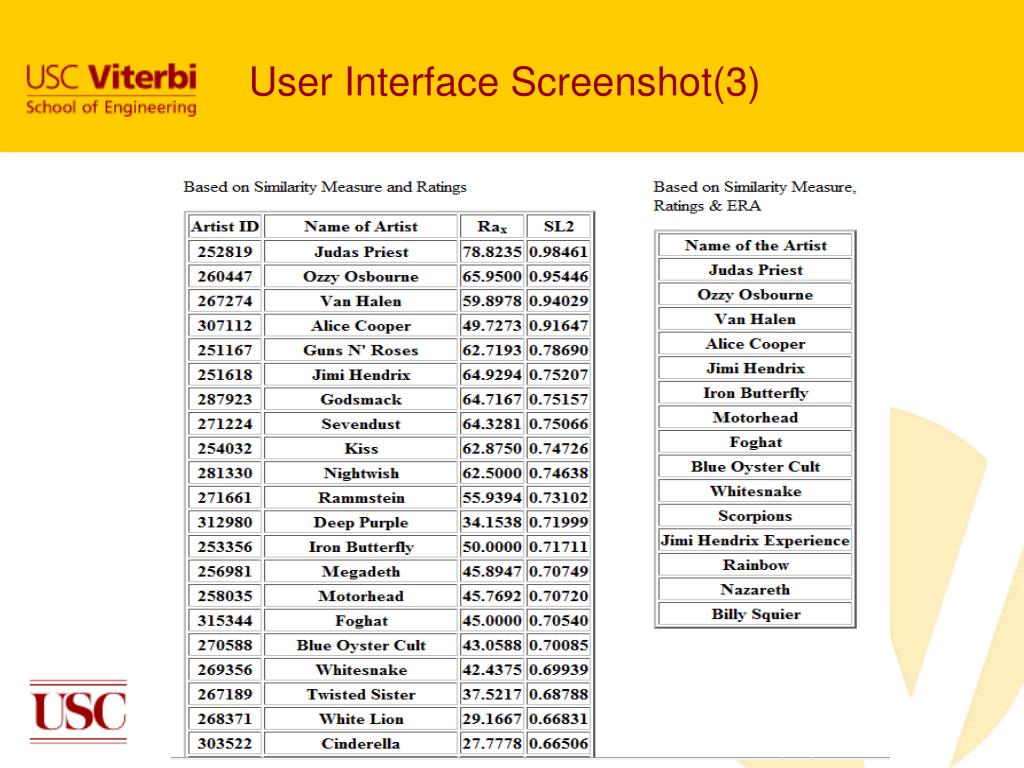The width and height of the screenshot is (1024, 768).
Task: Select the Megadeth artist name
Action: click(x=360, y=571)
